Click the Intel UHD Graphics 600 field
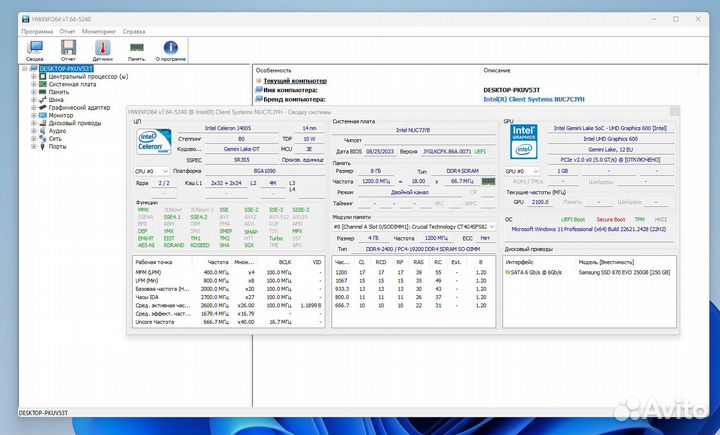720x435 pixels. click(x=610, y=139)
